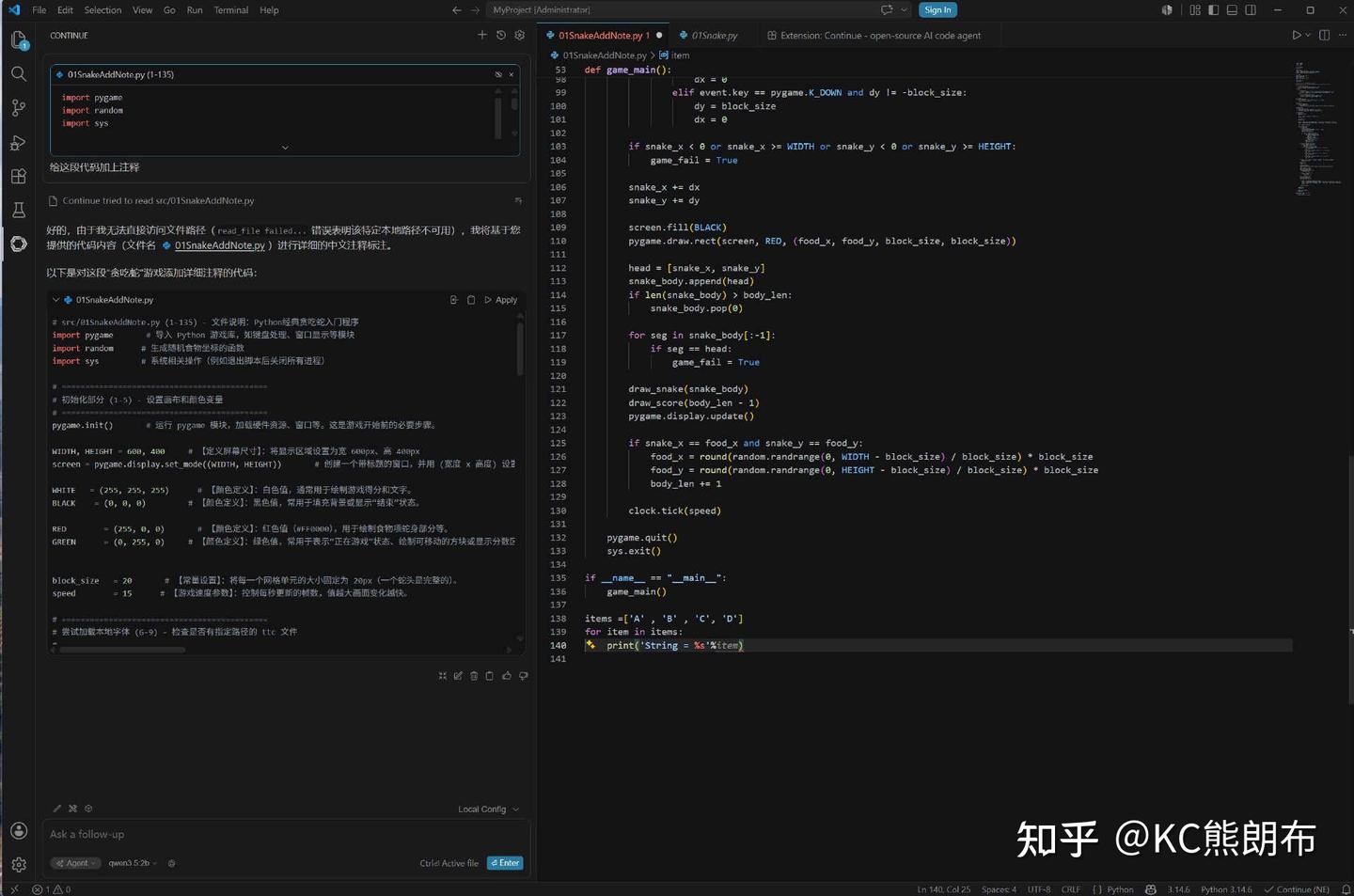Open the Explorer view in activity bar

19,39
